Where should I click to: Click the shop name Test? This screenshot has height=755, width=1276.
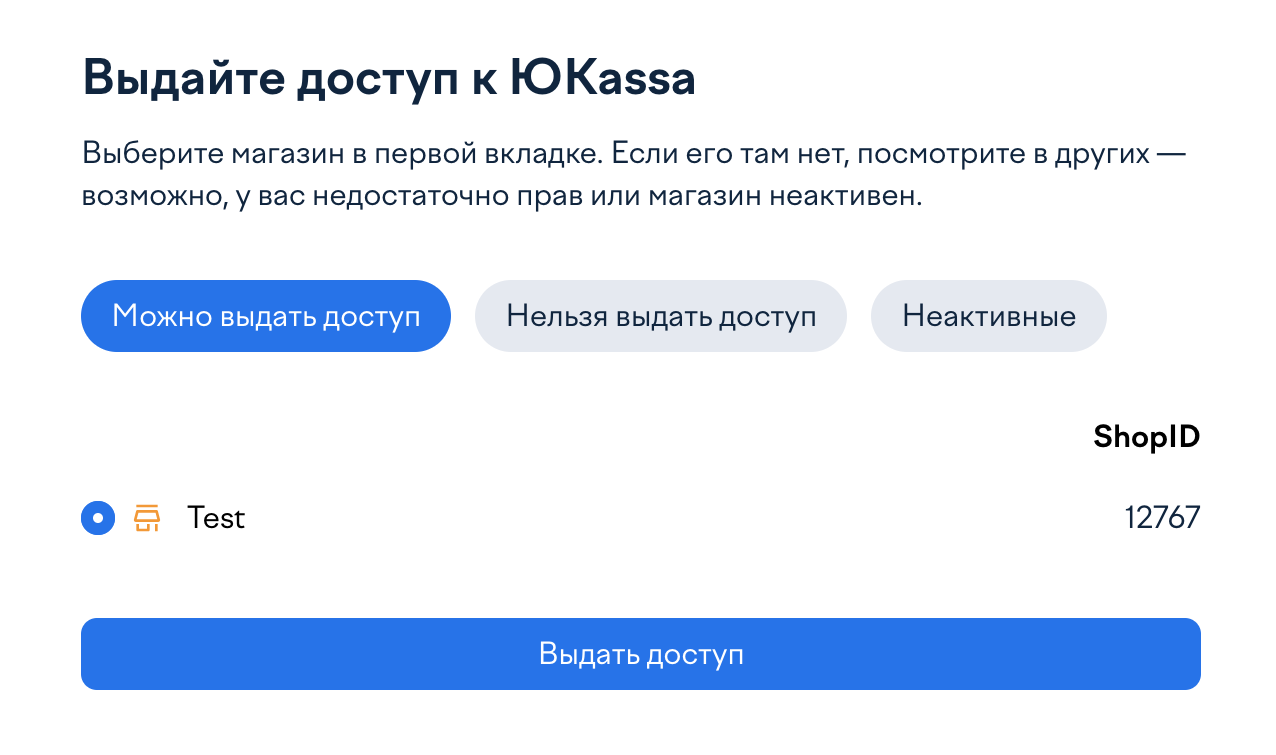point(216,518)
